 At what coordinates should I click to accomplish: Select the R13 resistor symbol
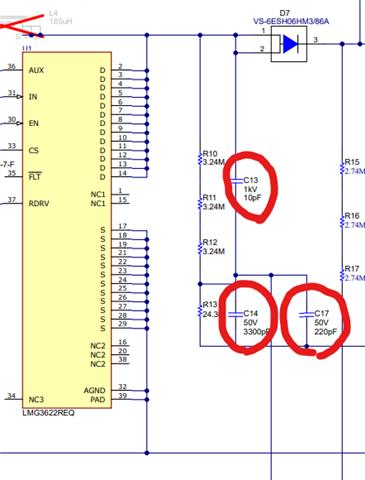click(200, 310)
